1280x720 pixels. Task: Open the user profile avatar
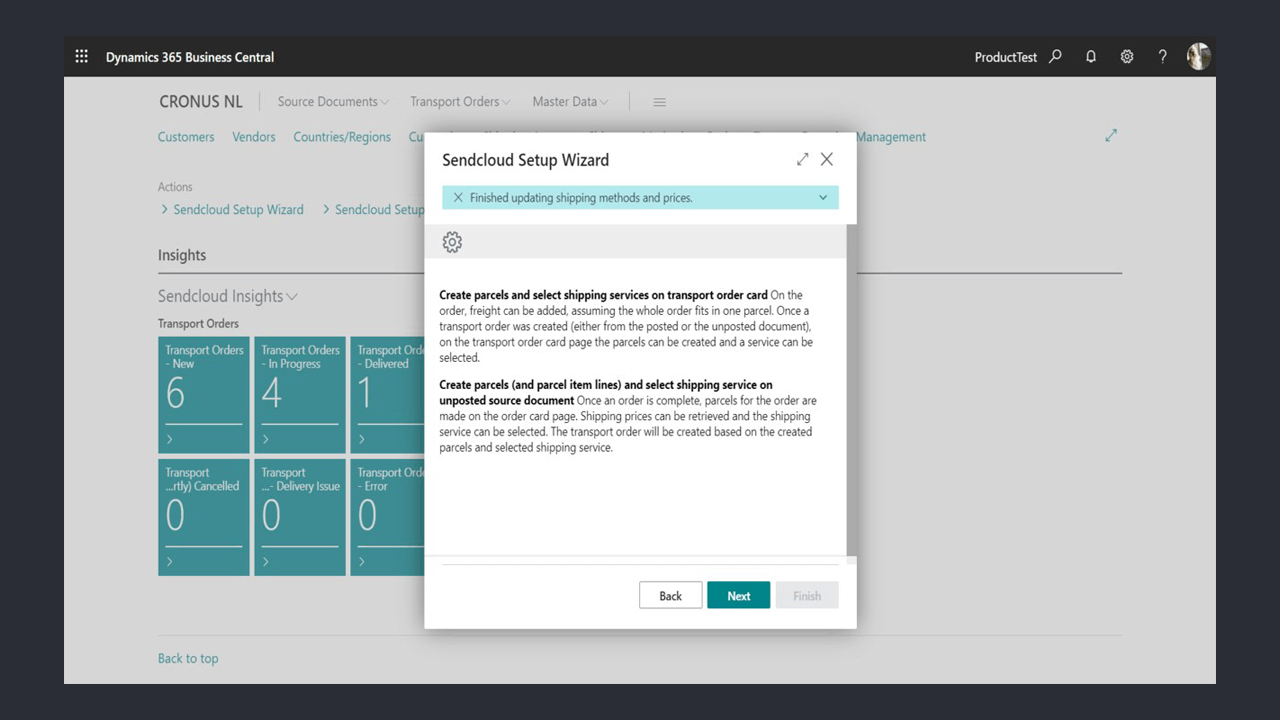pyautogui.click(x=1199, y=57)
